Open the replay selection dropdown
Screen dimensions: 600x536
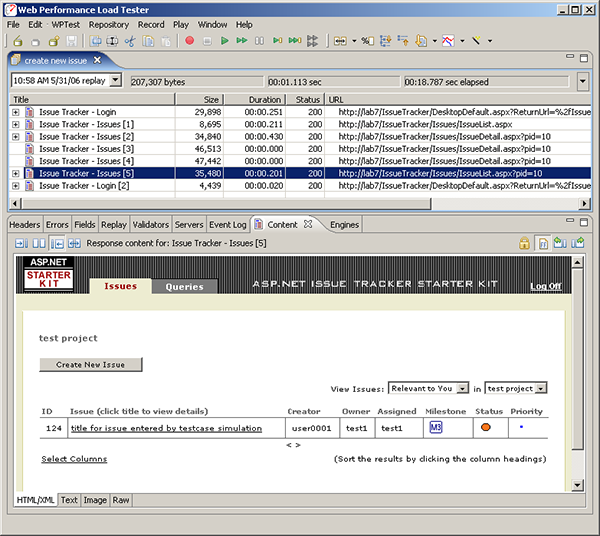click(x=115, y=80)
